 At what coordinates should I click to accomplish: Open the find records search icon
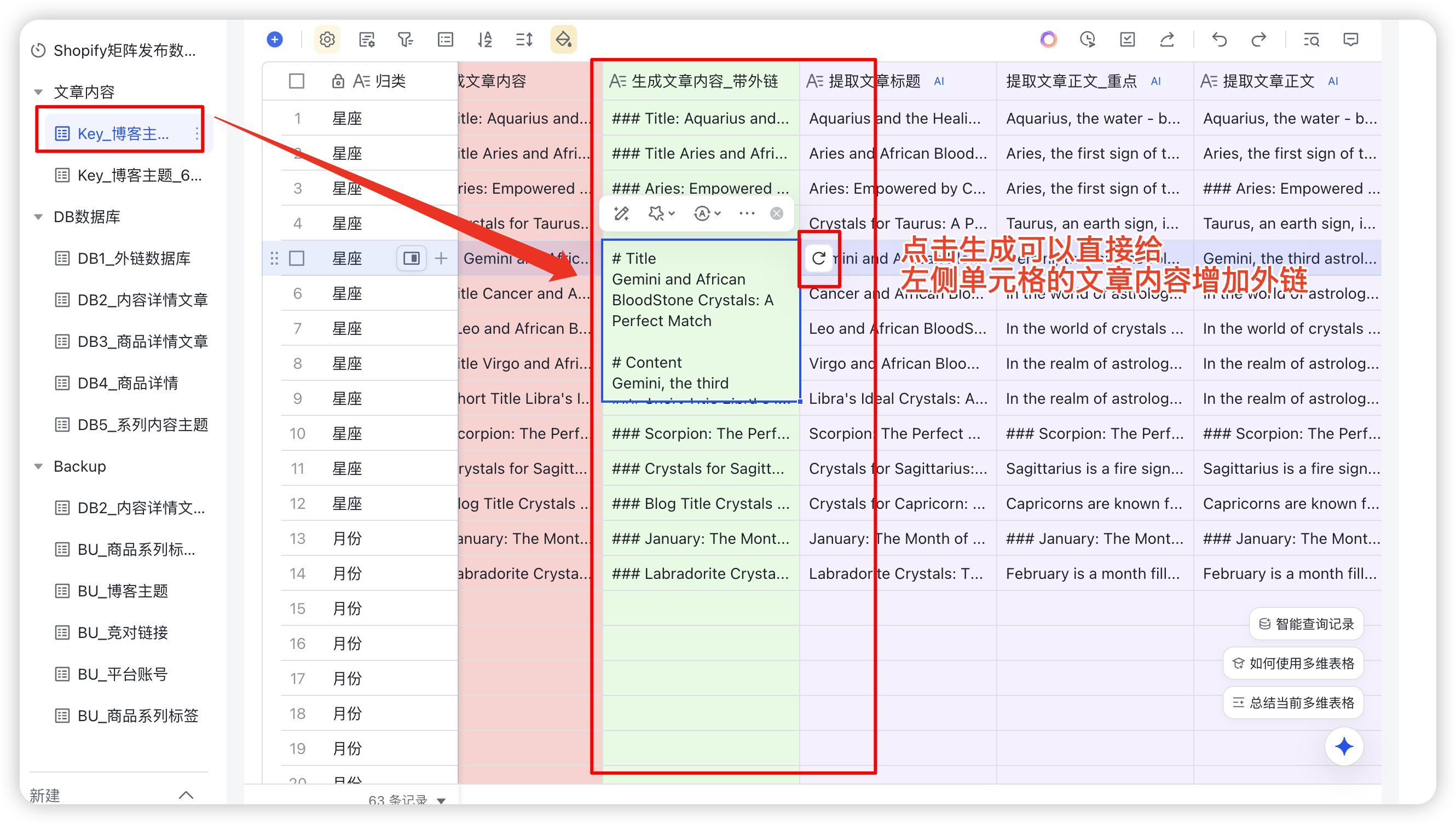point(1311,39)
